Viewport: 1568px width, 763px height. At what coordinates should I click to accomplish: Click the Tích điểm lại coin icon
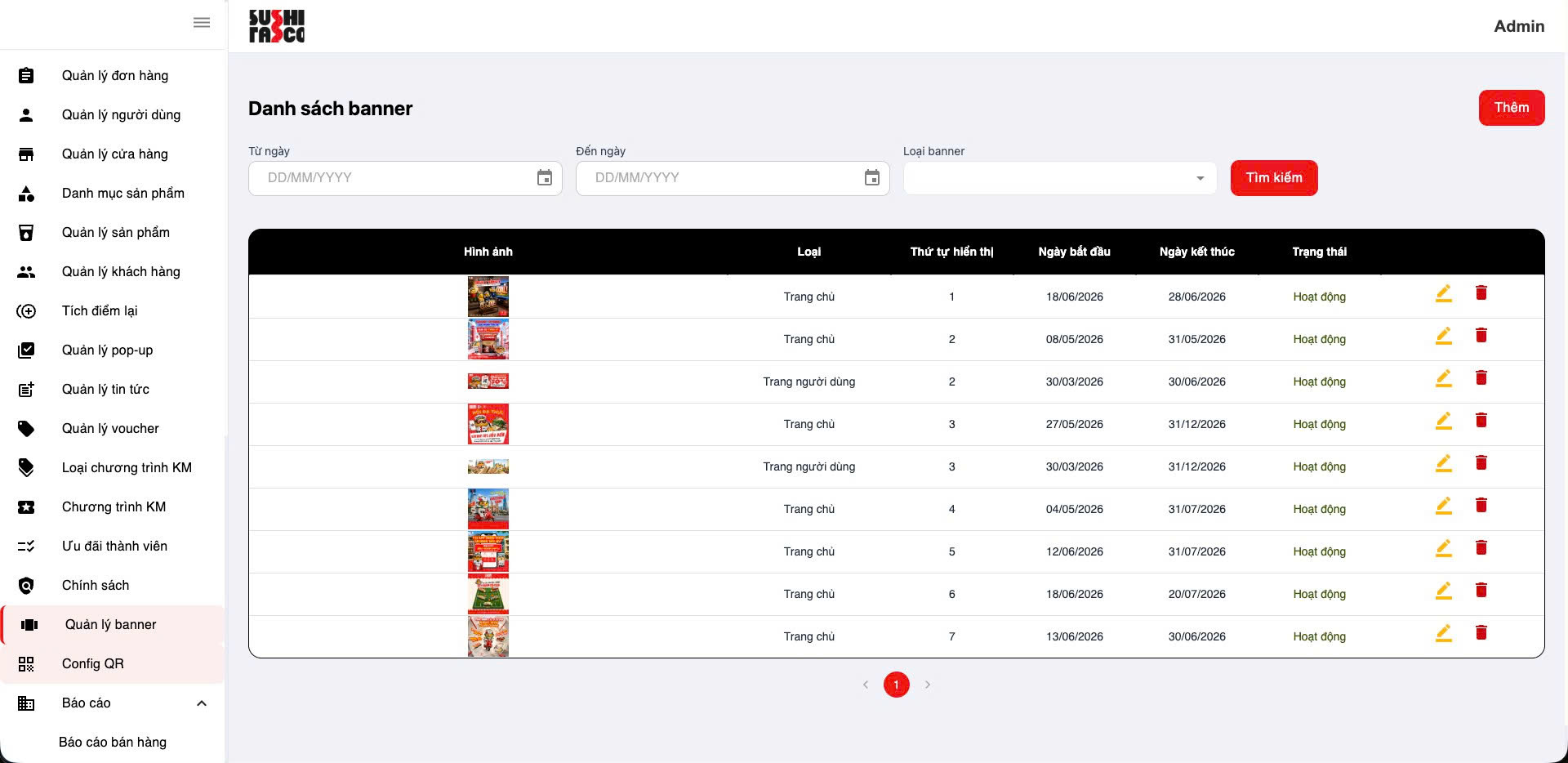26,311
